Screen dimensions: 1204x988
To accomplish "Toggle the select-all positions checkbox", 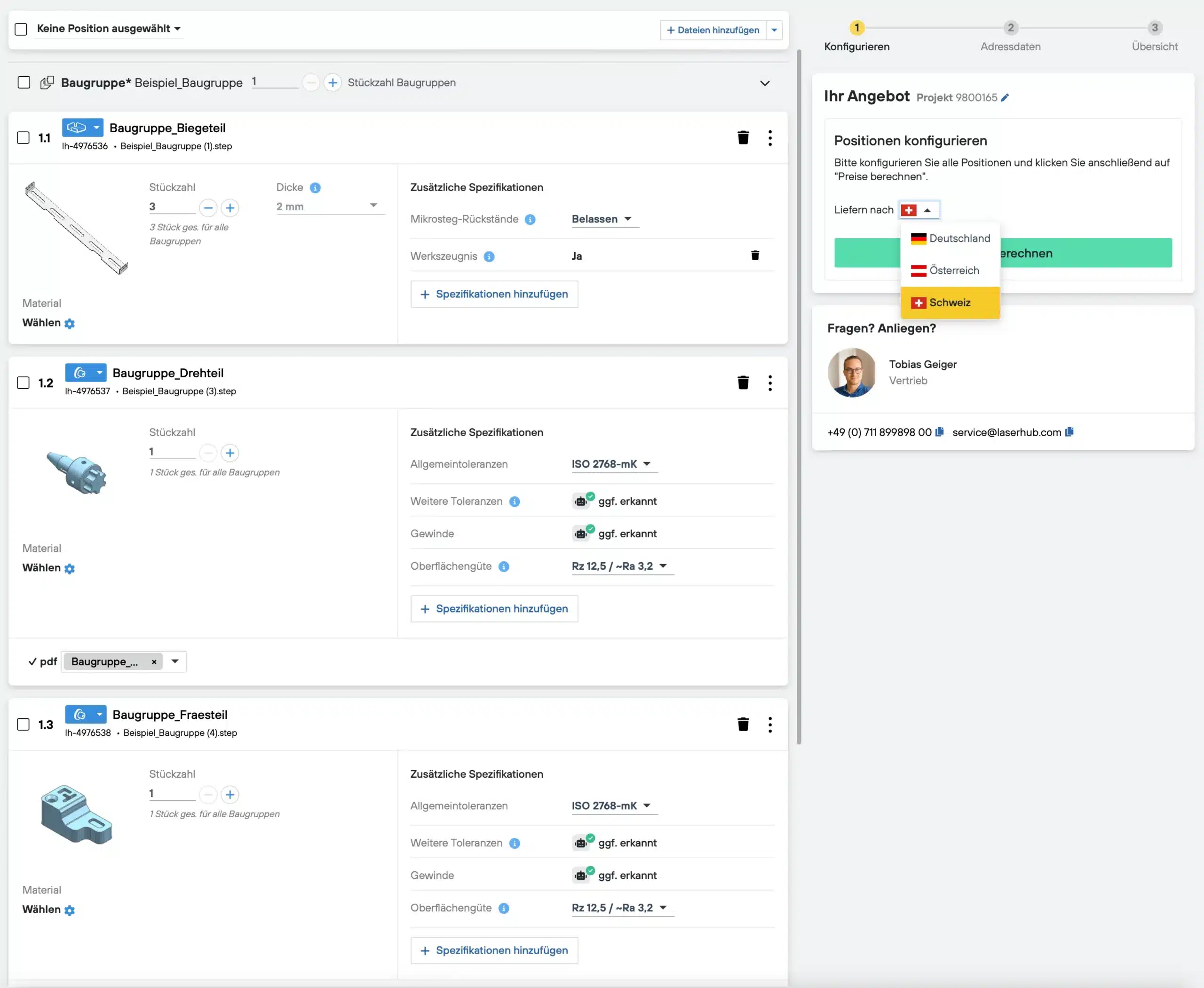I will coord(21,29).
